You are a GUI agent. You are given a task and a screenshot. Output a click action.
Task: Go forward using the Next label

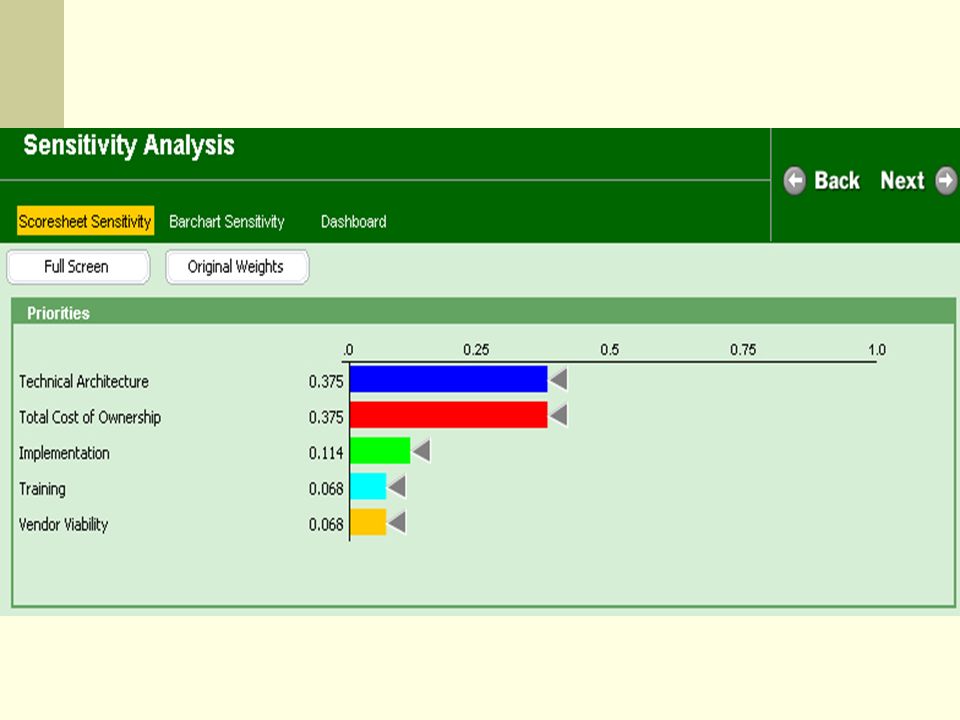(902, 181)
